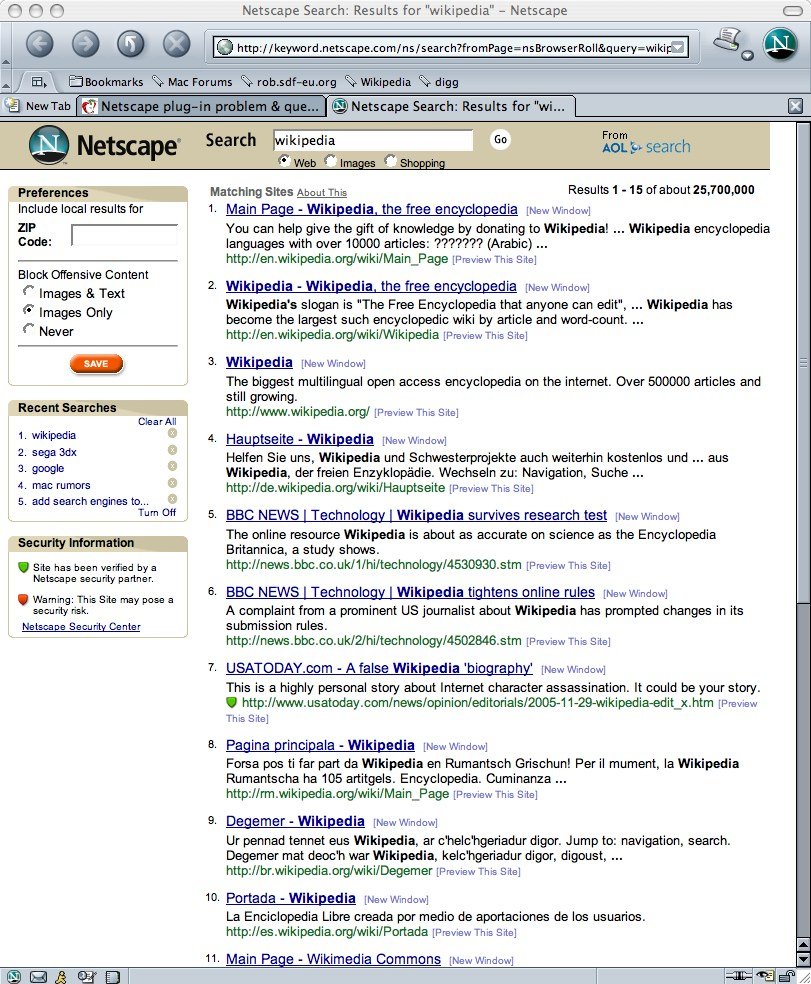Open a New Tab
Image resolution: width=811 pixels, height=984 pixels.
point(38,106)
